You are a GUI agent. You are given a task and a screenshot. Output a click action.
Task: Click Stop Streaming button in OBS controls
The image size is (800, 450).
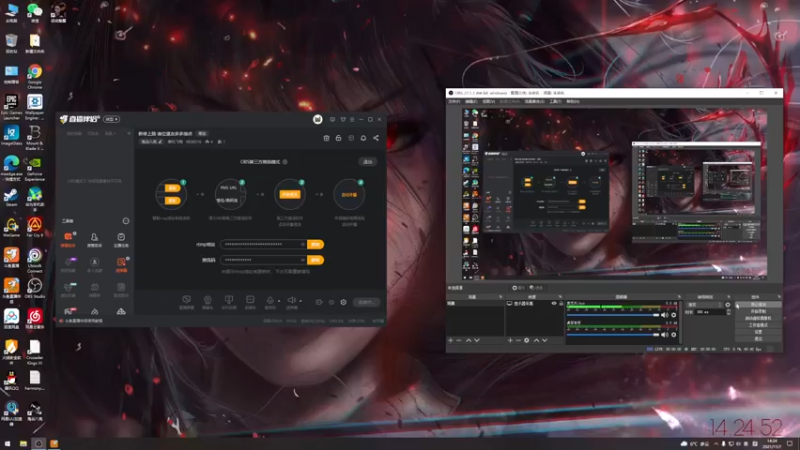758,305
